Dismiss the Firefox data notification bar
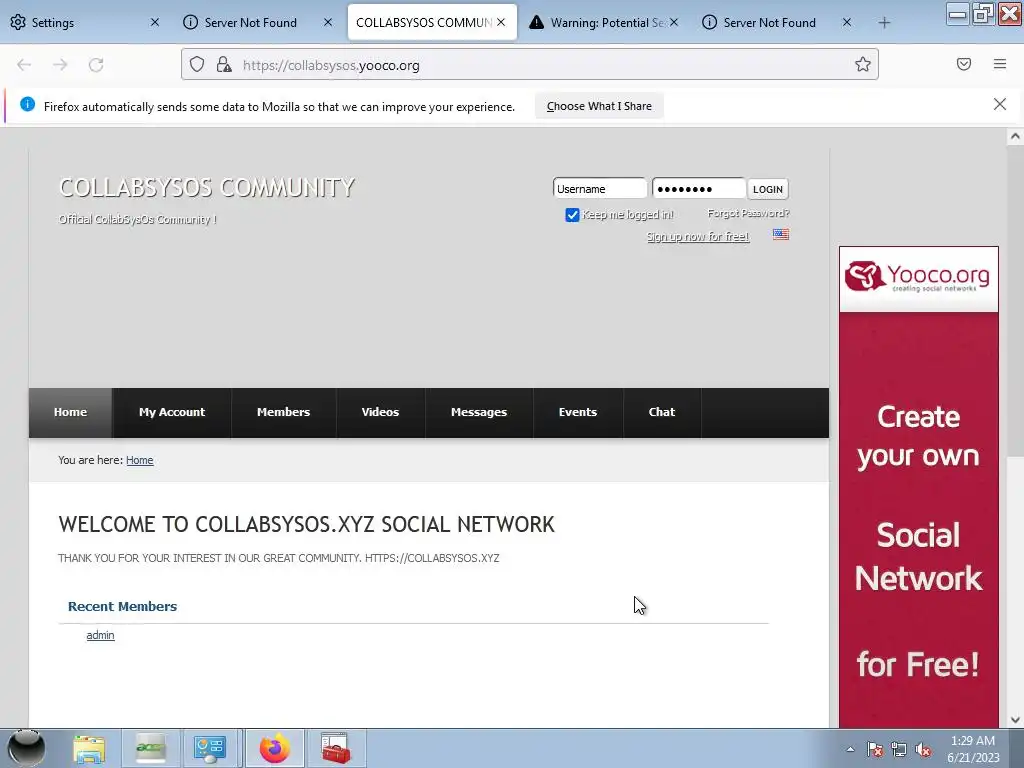This screenshot has height=768, width=1024. (x=1000, y=104)
